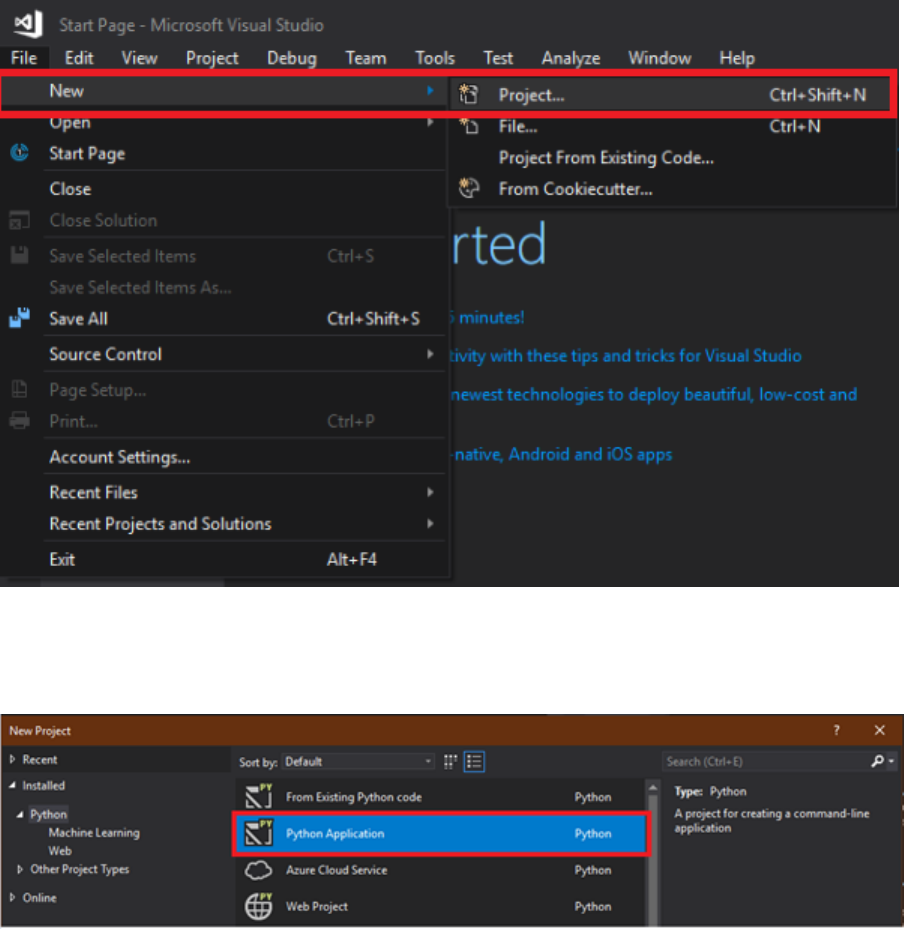The width and height of the screenshot is (904, 929).
Task: Open Account Settings... menu item
Action: pos(224,457)
